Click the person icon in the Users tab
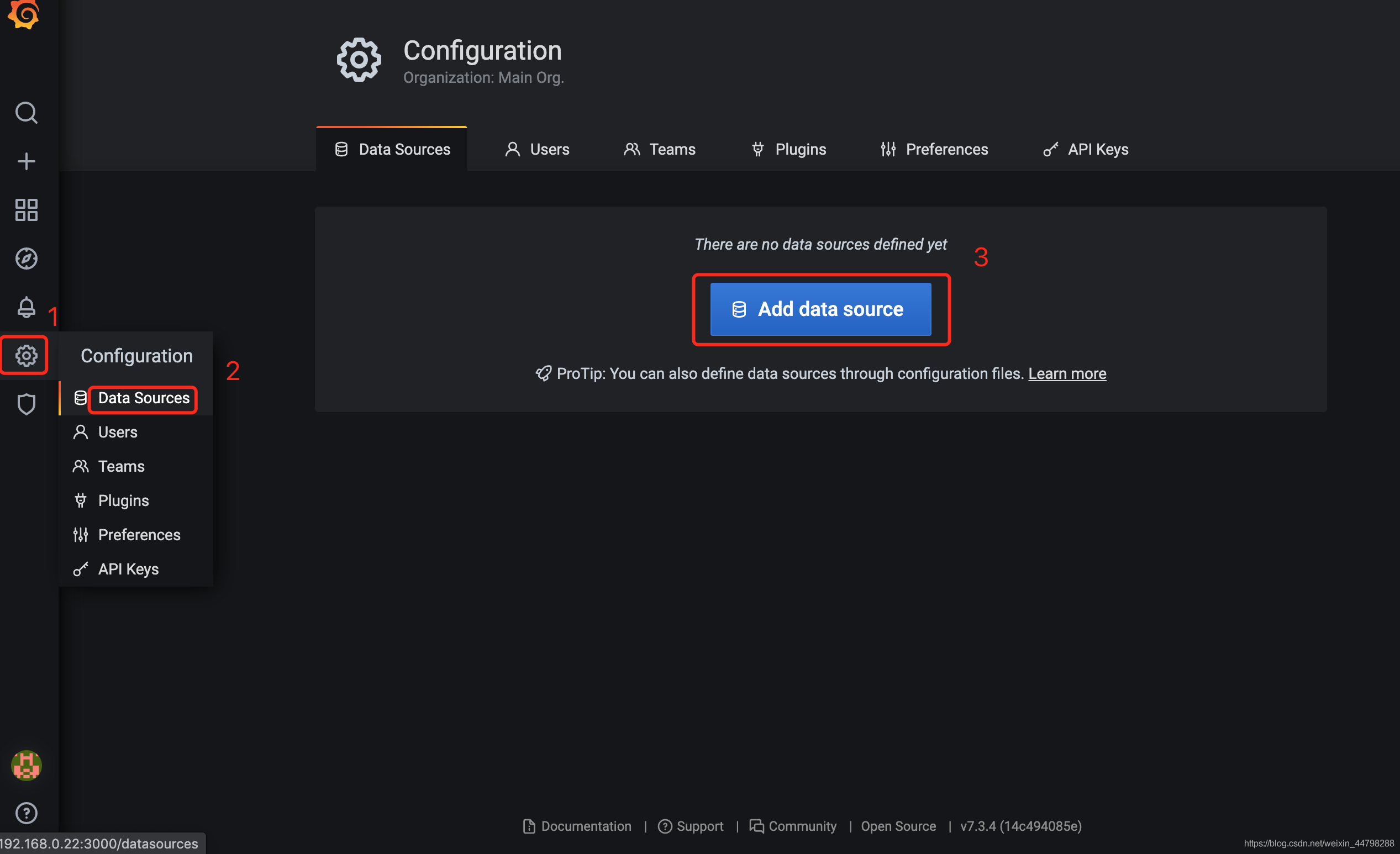This screenshot has width=1400, height=854. coord(513,150)
